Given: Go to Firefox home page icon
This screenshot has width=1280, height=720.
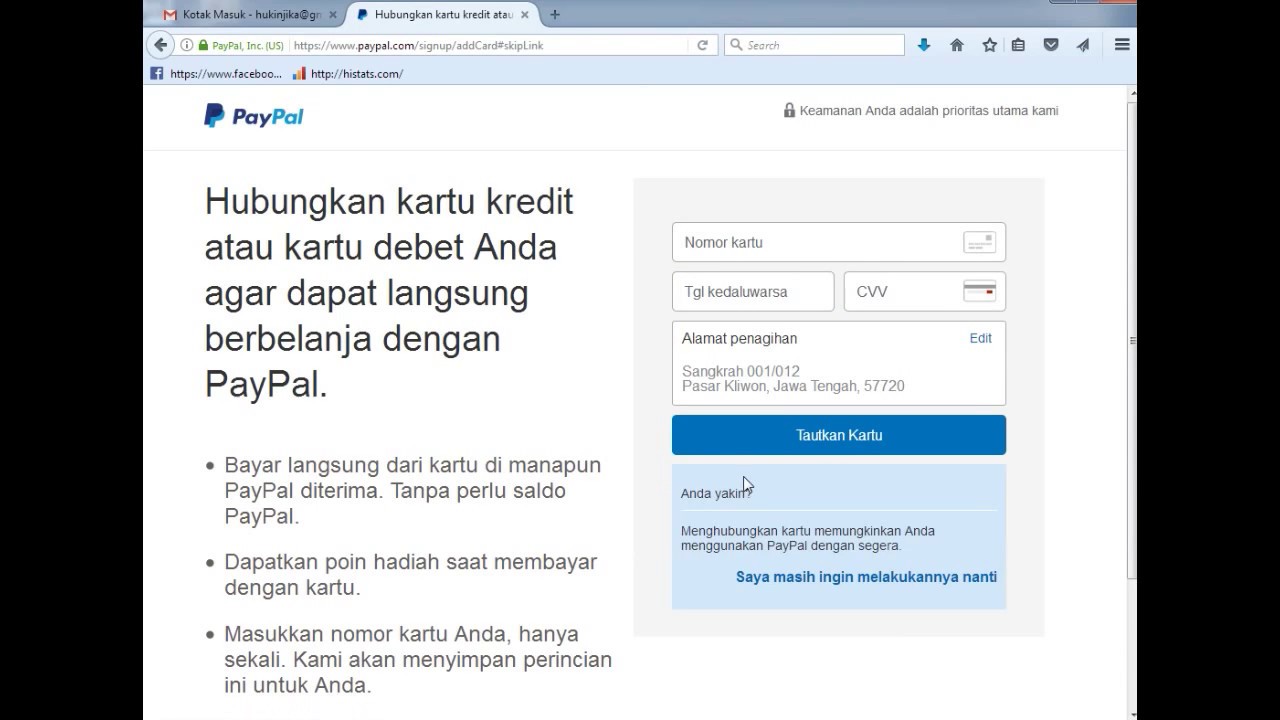Looking at the screenshot, I should click(x=957, y=45).
